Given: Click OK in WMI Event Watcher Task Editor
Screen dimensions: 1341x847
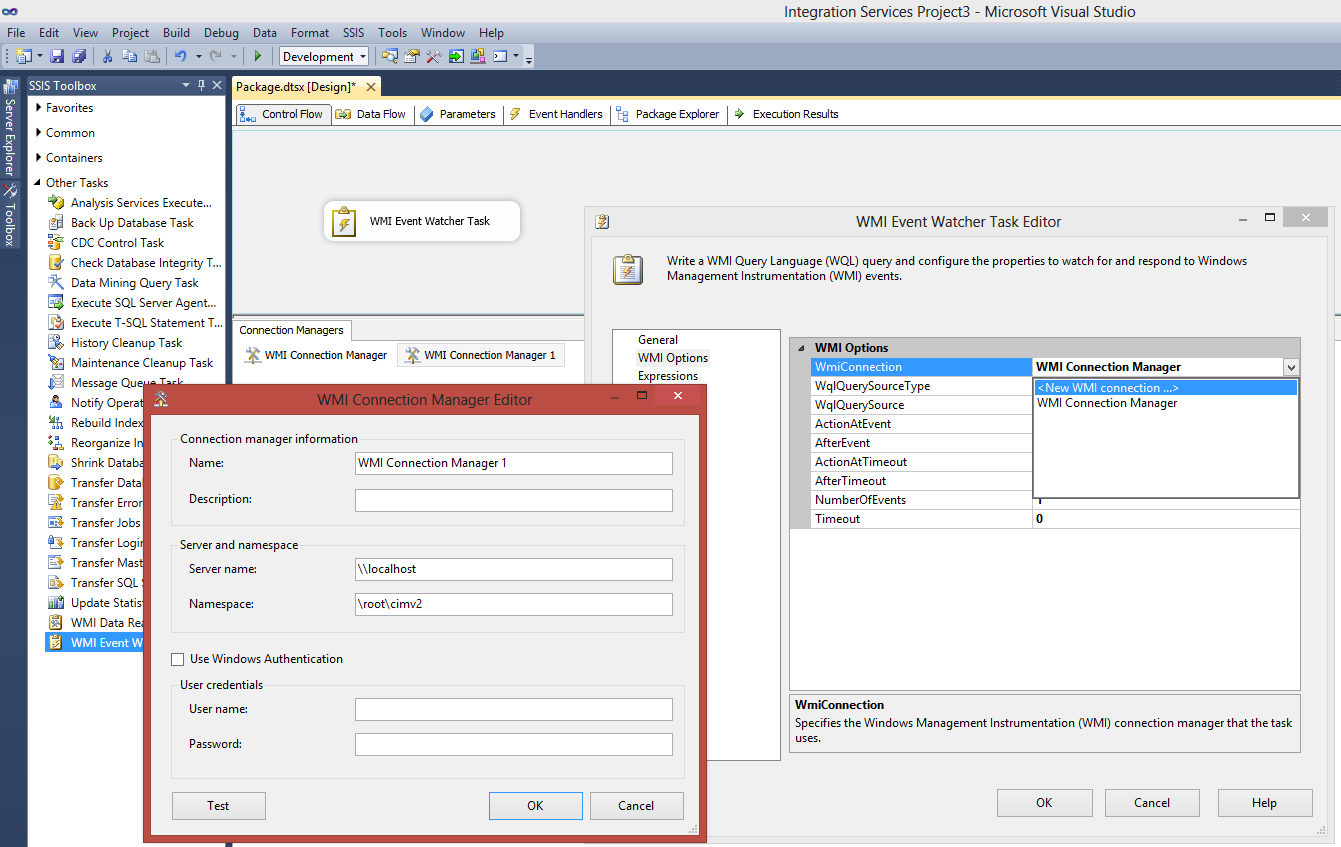Looking at the screenshot, I should click(x=1044, y=803).
